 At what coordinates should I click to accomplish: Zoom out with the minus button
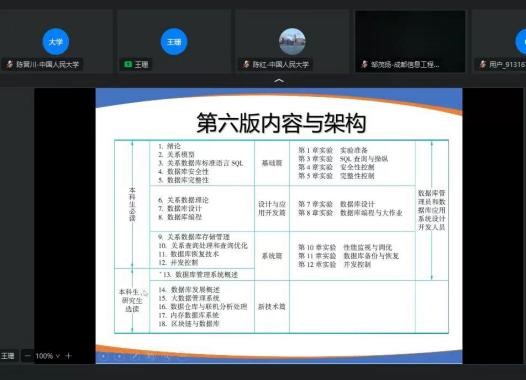point(28,356)
